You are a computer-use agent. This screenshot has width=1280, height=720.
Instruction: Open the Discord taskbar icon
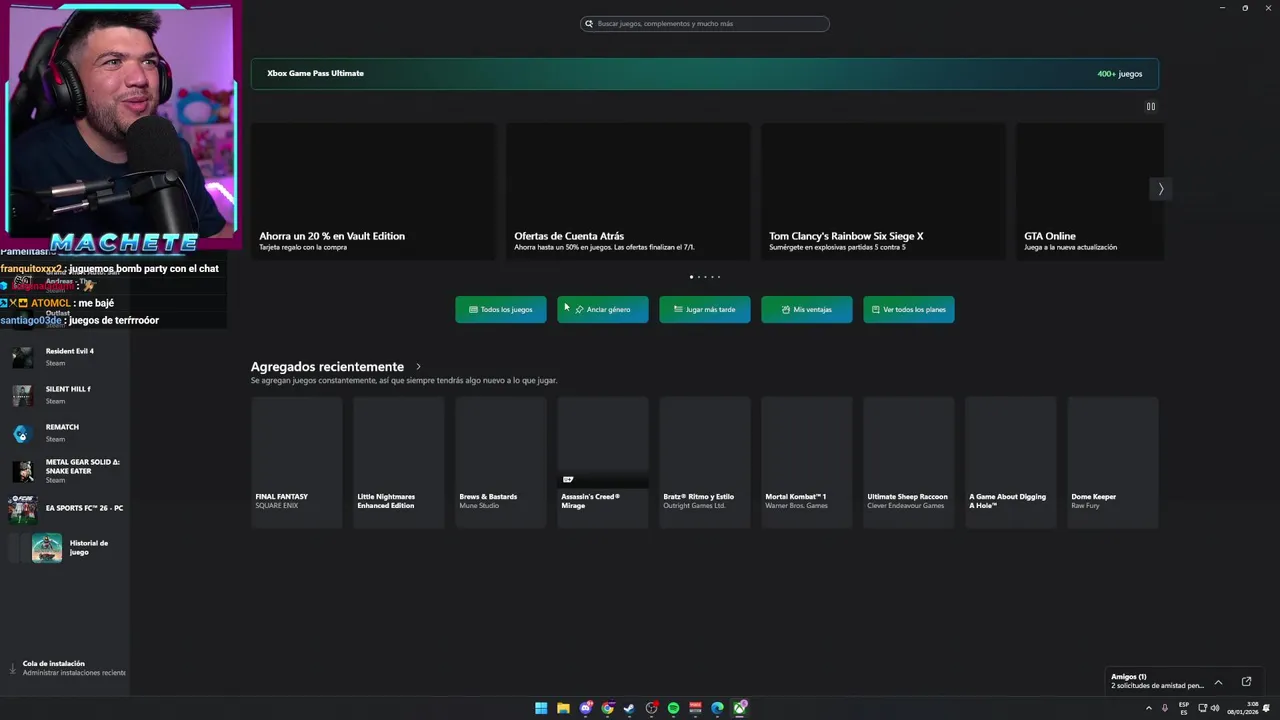coord(585,708)
